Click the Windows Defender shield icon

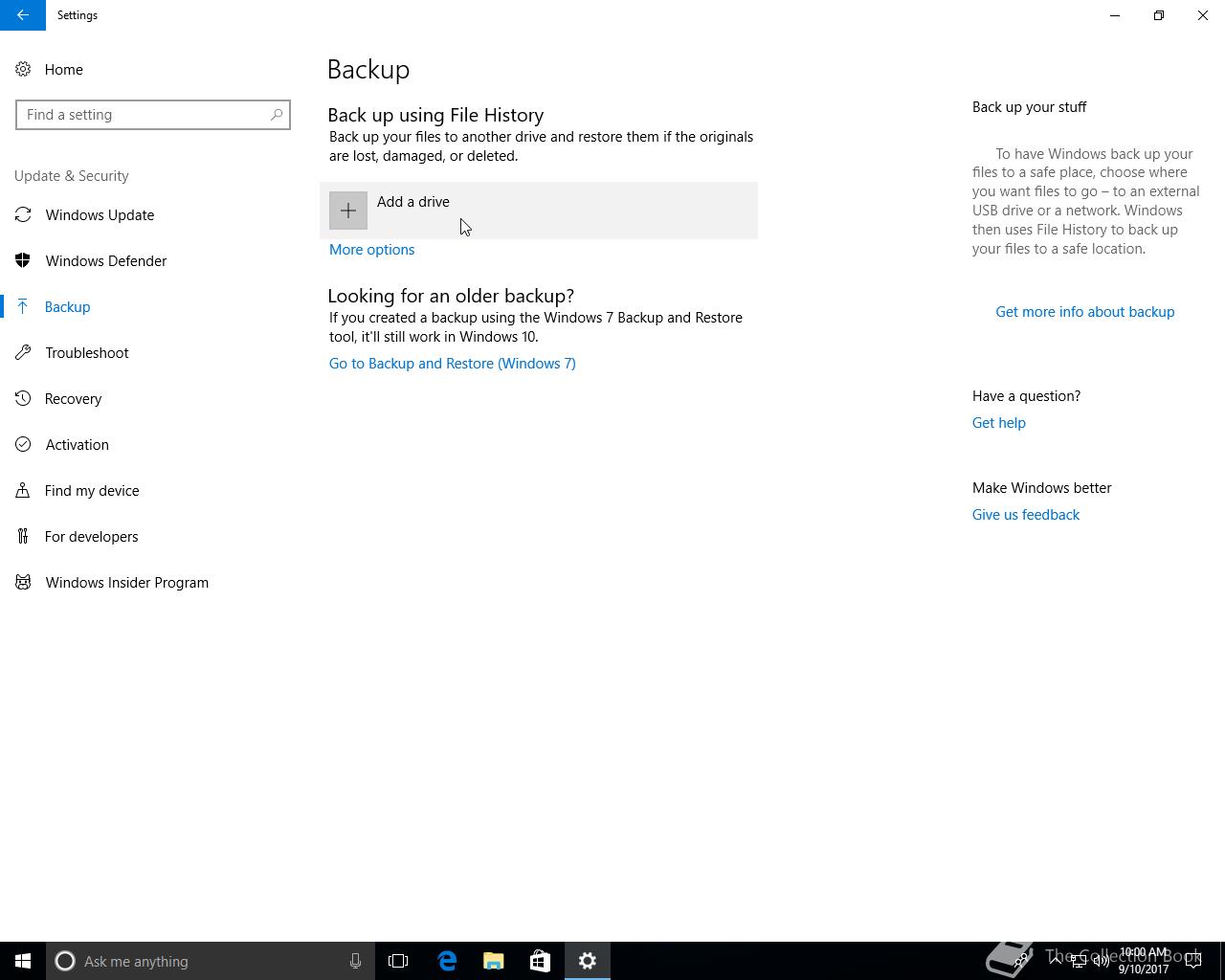pyautogui.click(x=23, y=261)
